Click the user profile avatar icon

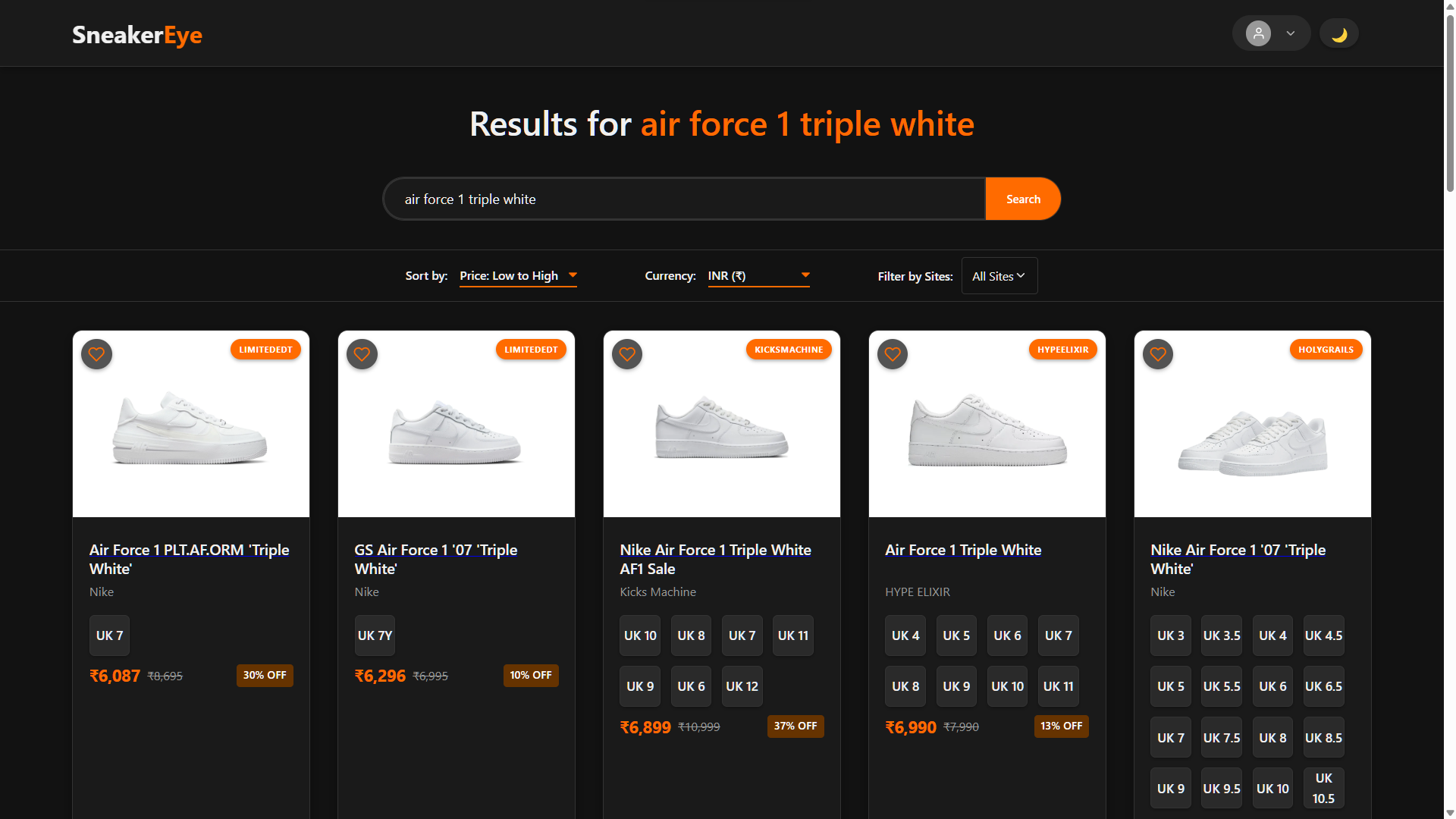(1258, 33)
